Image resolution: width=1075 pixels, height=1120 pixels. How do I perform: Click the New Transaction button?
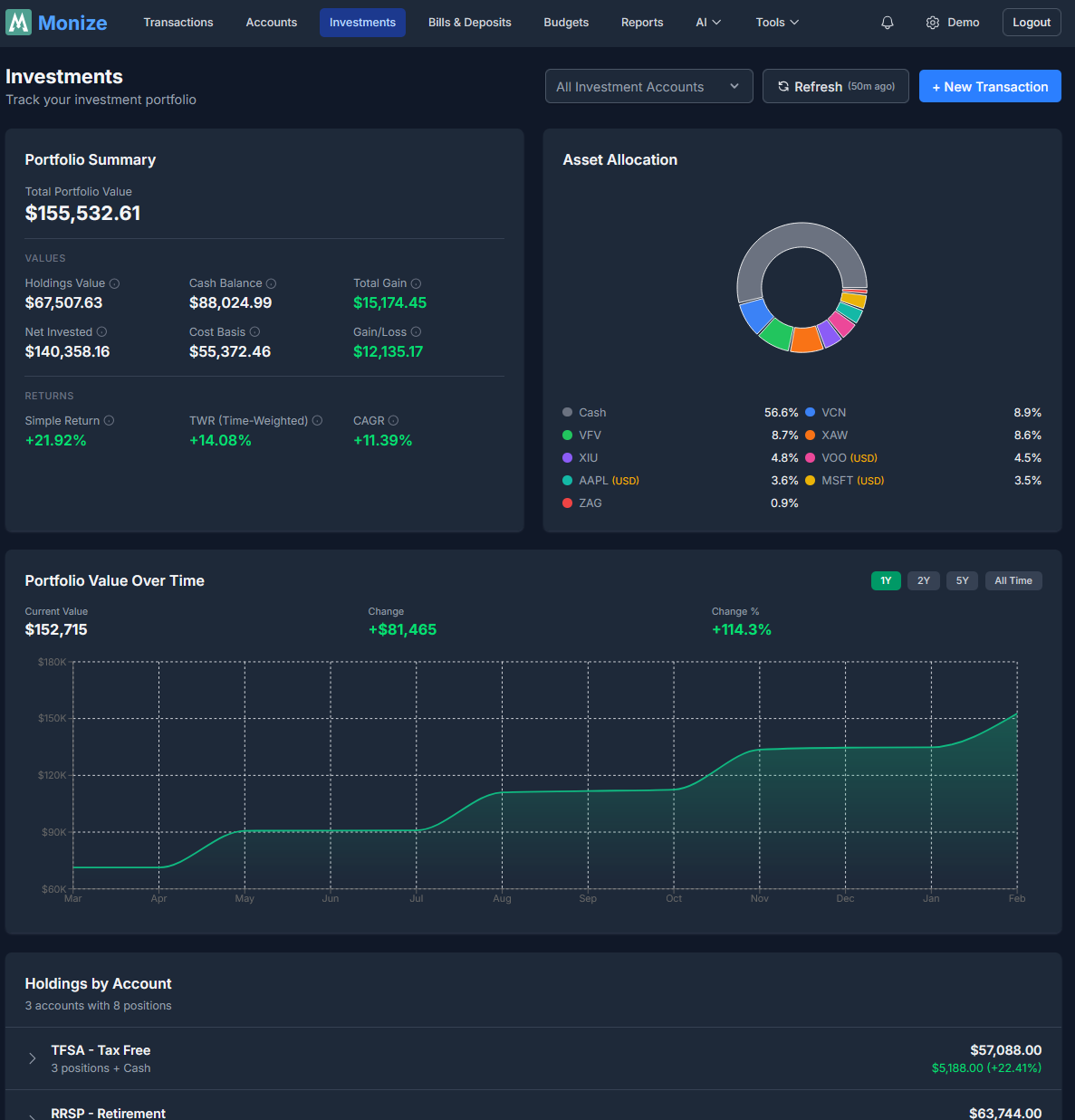point(990,86)
